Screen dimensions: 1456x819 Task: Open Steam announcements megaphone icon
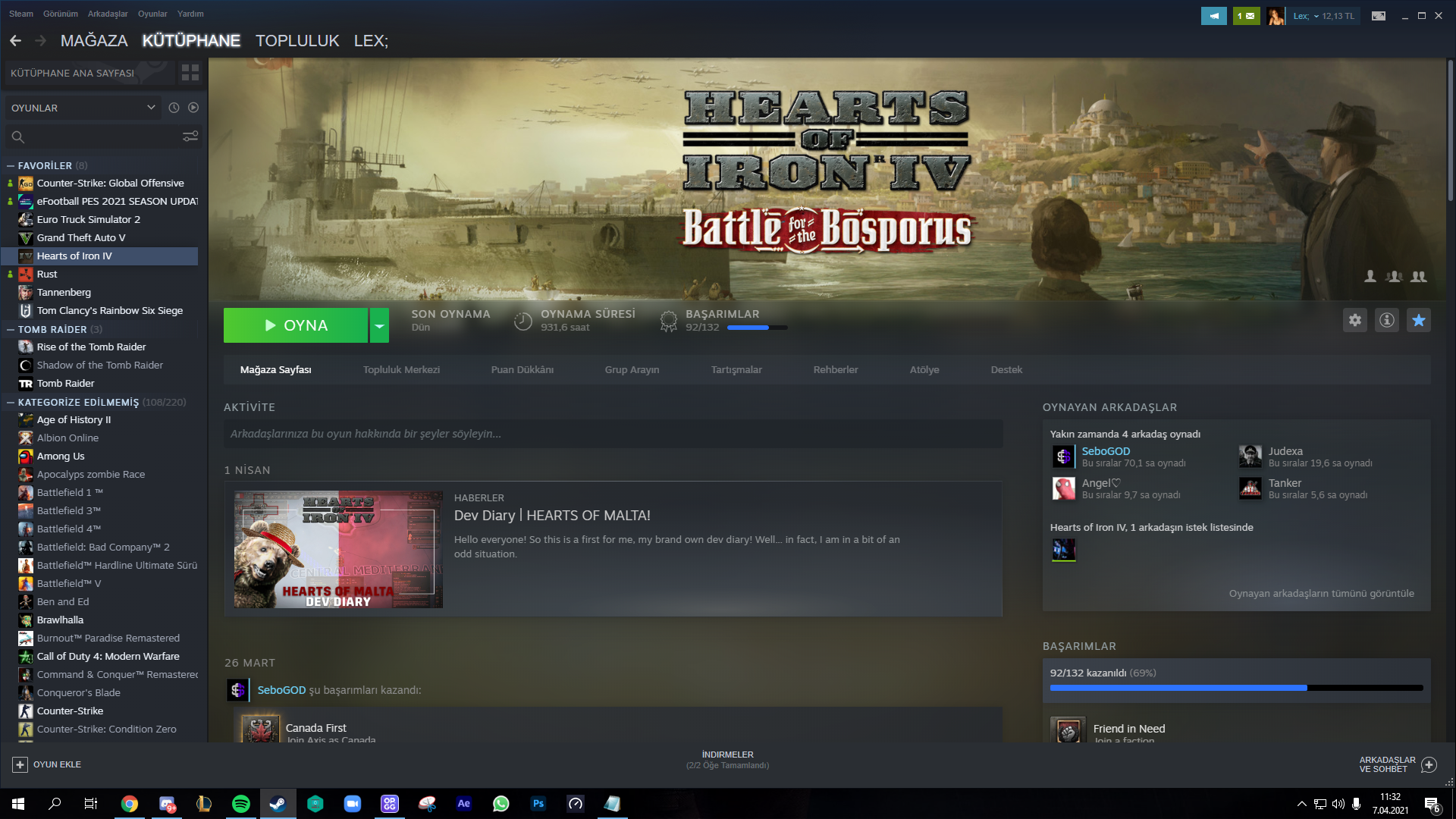pos(1213,16)
